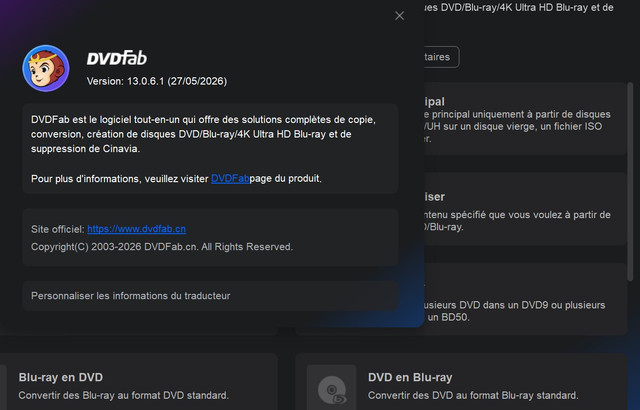This screenshot has width=640, height=410.
Task: Select the DVD en Blu-ray card
Action: click(461, 382)
